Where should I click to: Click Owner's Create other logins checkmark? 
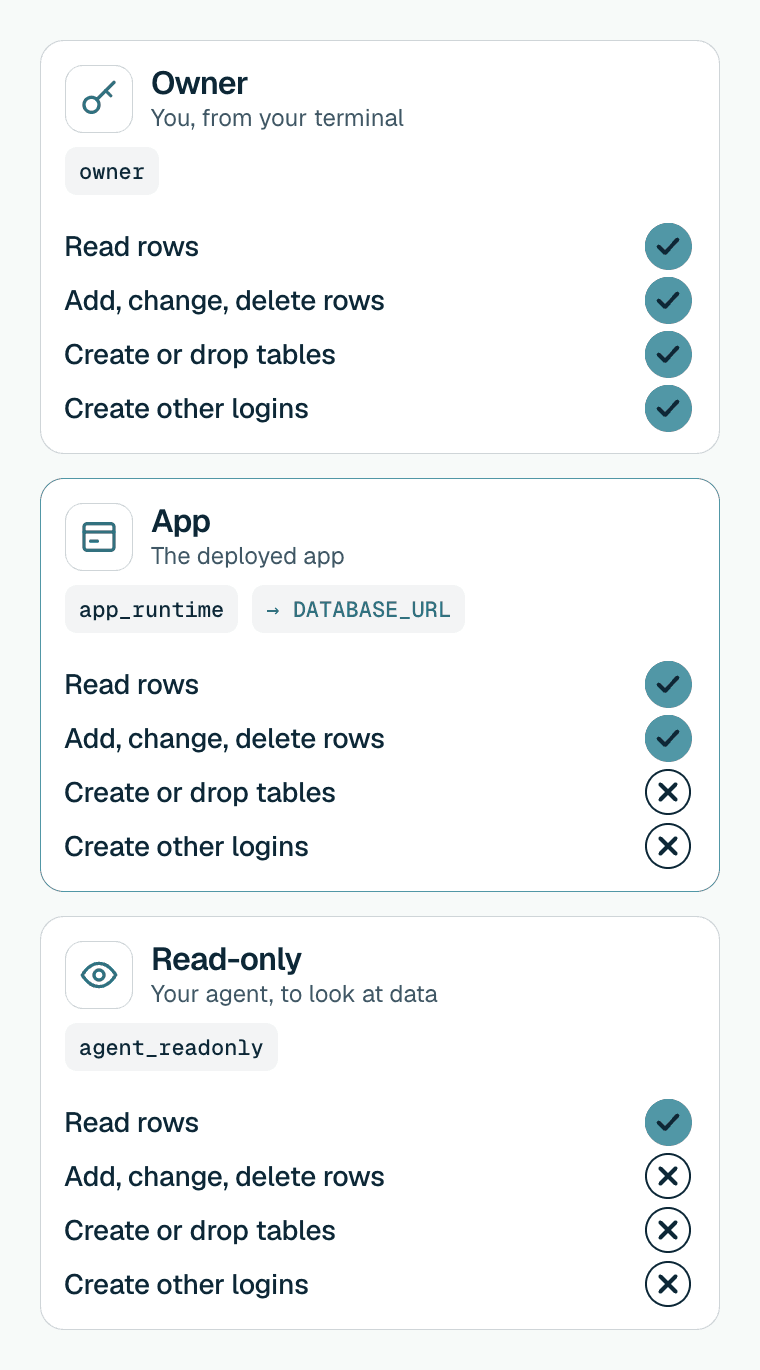[668, 408]
